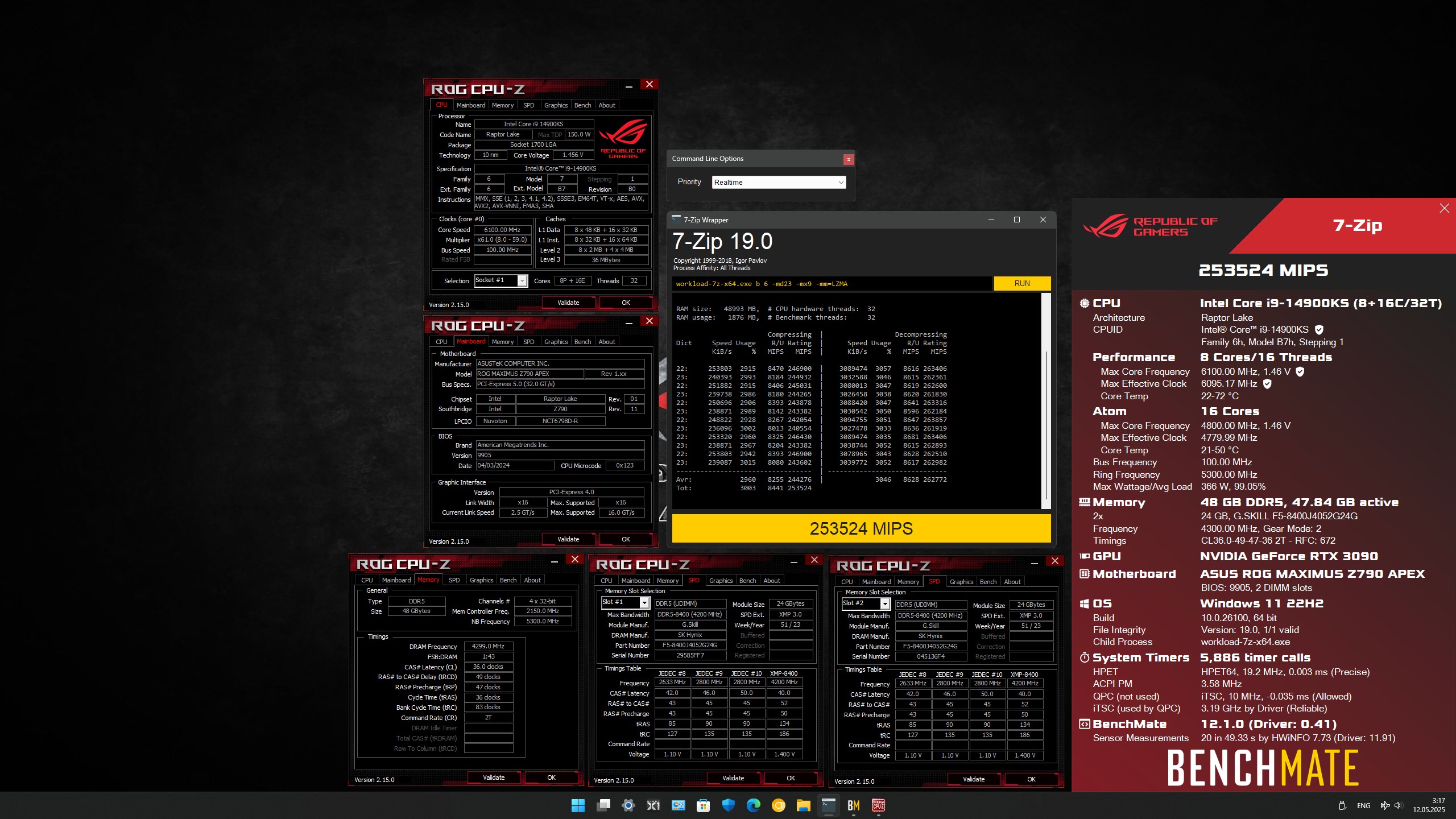Screen dimensions: 1456x819
Task: Open the About tab in the Slot #1 SPD window
Action: pos(772,581)
